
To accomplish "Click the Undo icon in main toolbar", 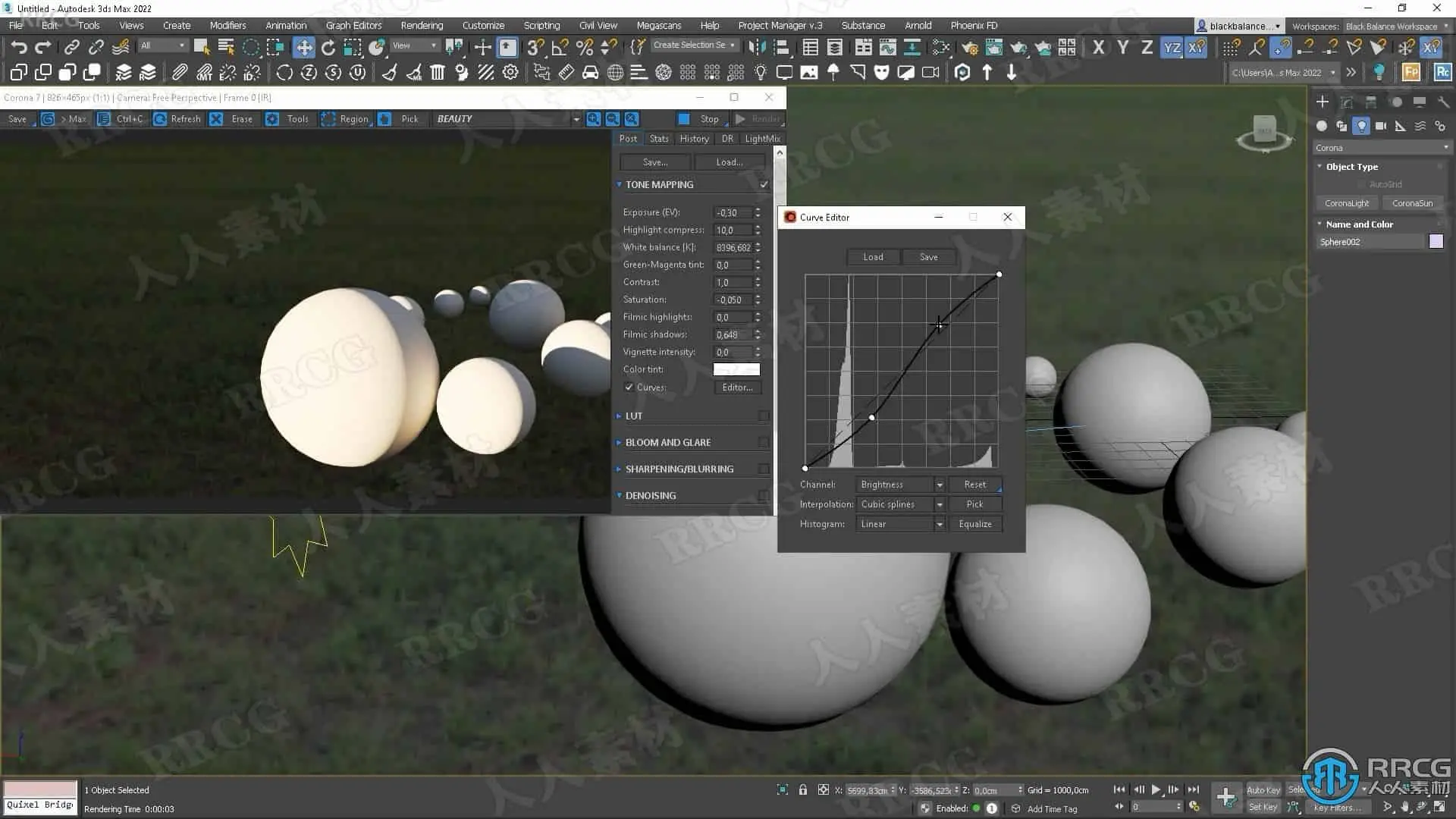I will [18, 47].
